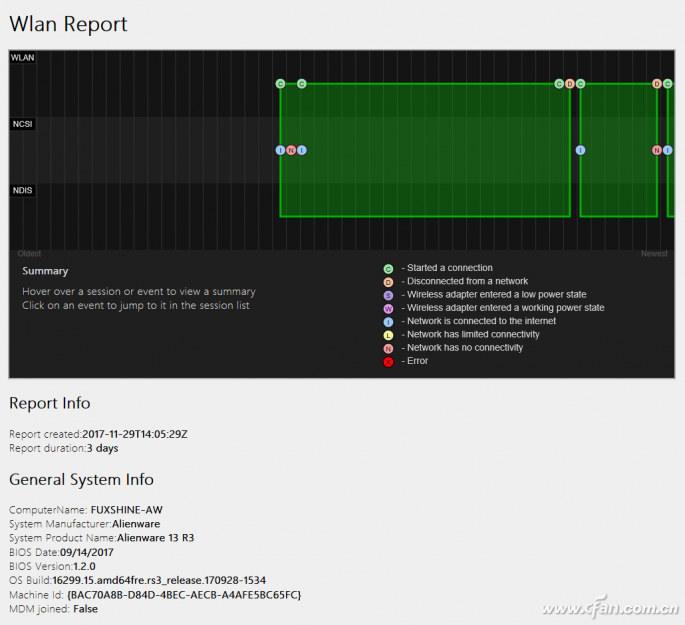Click the 'Newest' timeline label
Screen dimensions: 685x625
click(x=654, y=253)
